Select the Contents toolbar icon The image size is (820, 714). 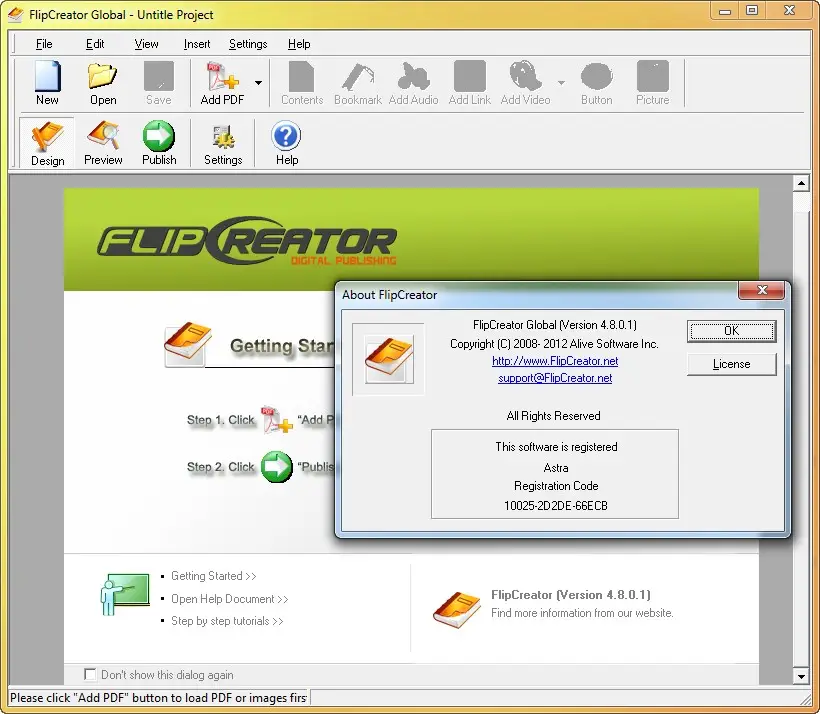(302, 83)
